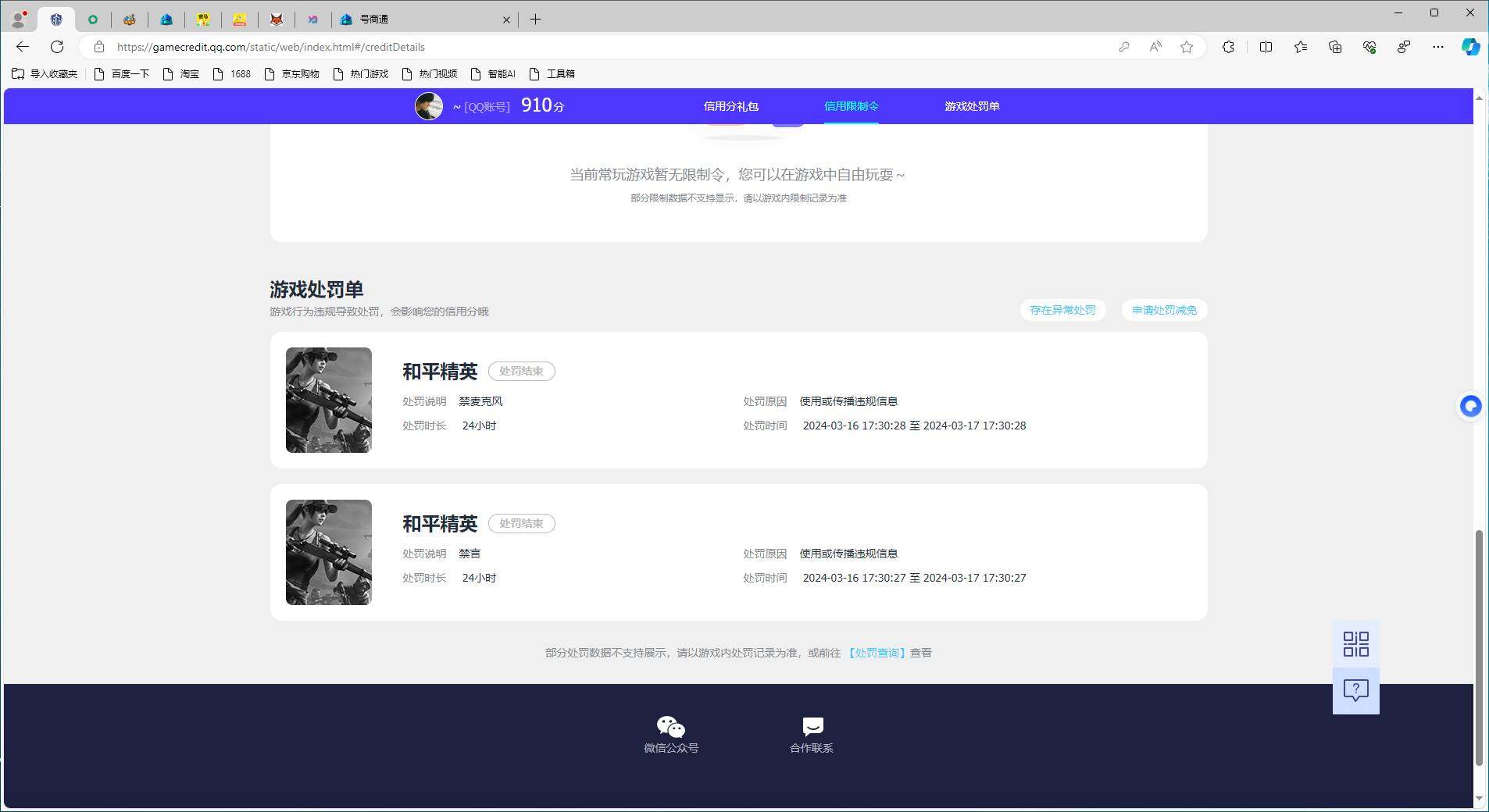Switch to 信用分礼包 tab
Image resolution: width=1489 pixels, height=812 pixels.
pyautogui.click(x=731, y=106)
